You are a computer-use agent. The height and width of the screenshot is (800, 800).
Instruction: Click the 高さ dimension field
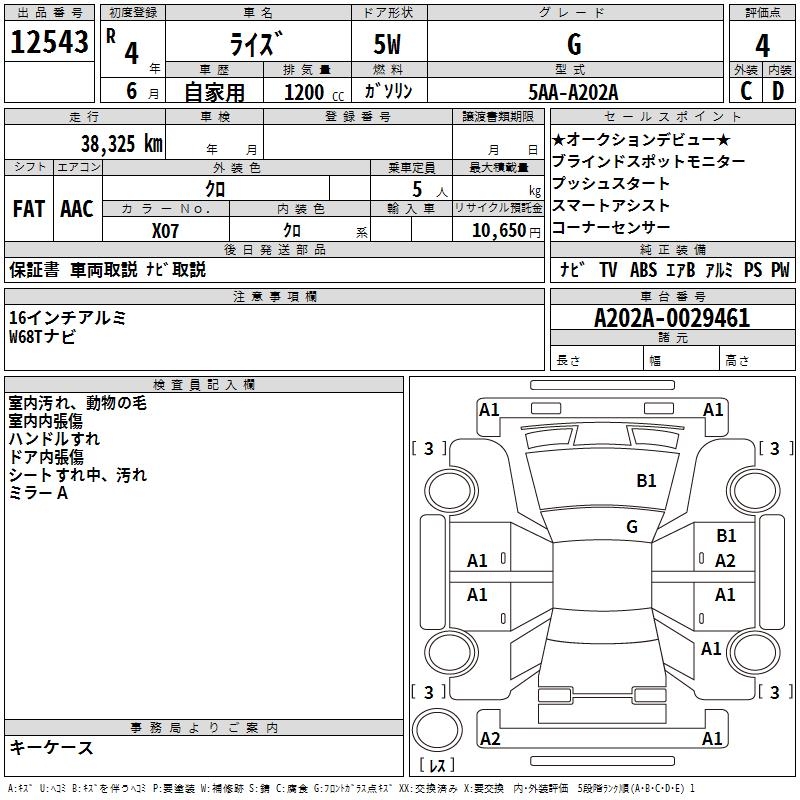pyautogui.click(x=758, y=360)
